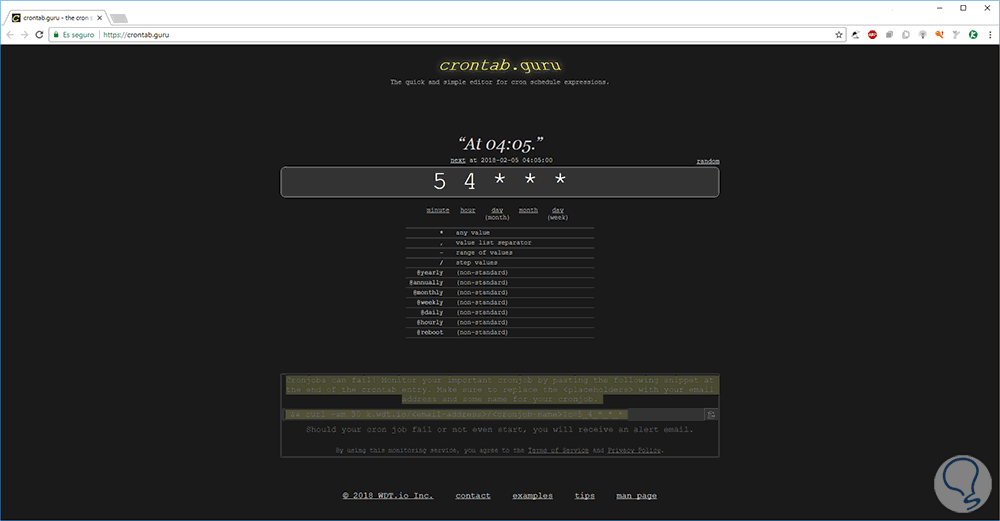Screen dimensions: 1000x521
Task: Open the Terms of Service link
Action: tap(558, 450)
